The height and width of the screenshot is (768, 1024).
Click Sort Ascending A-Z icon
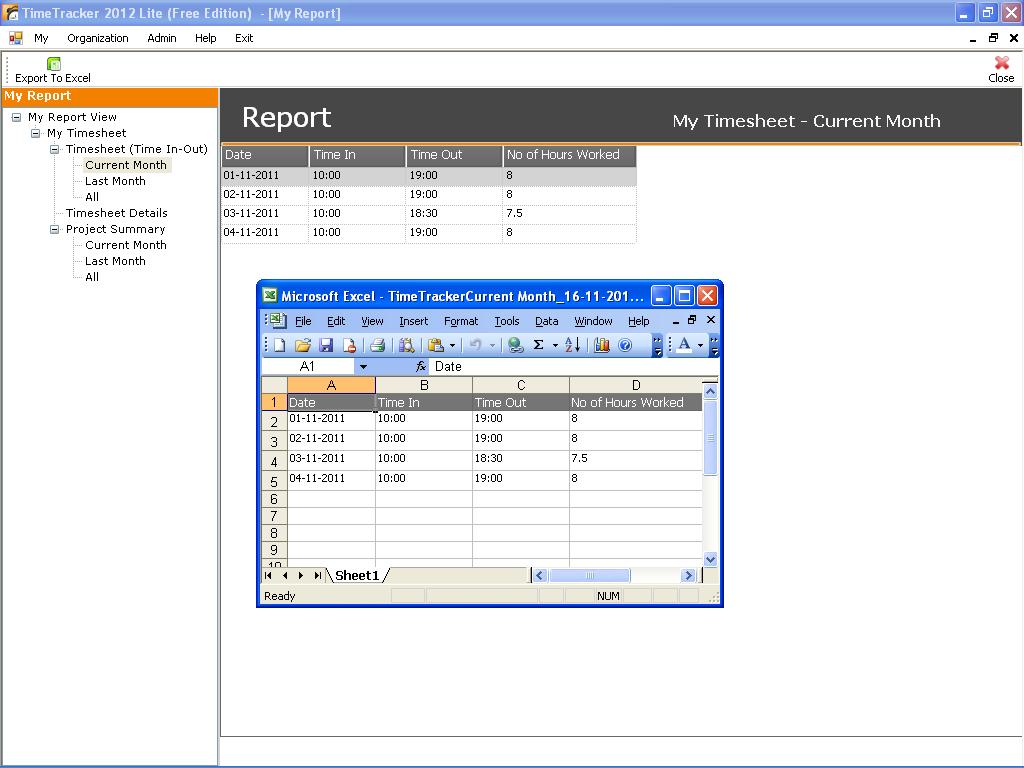pyautogui.click(x=572, y=345)
